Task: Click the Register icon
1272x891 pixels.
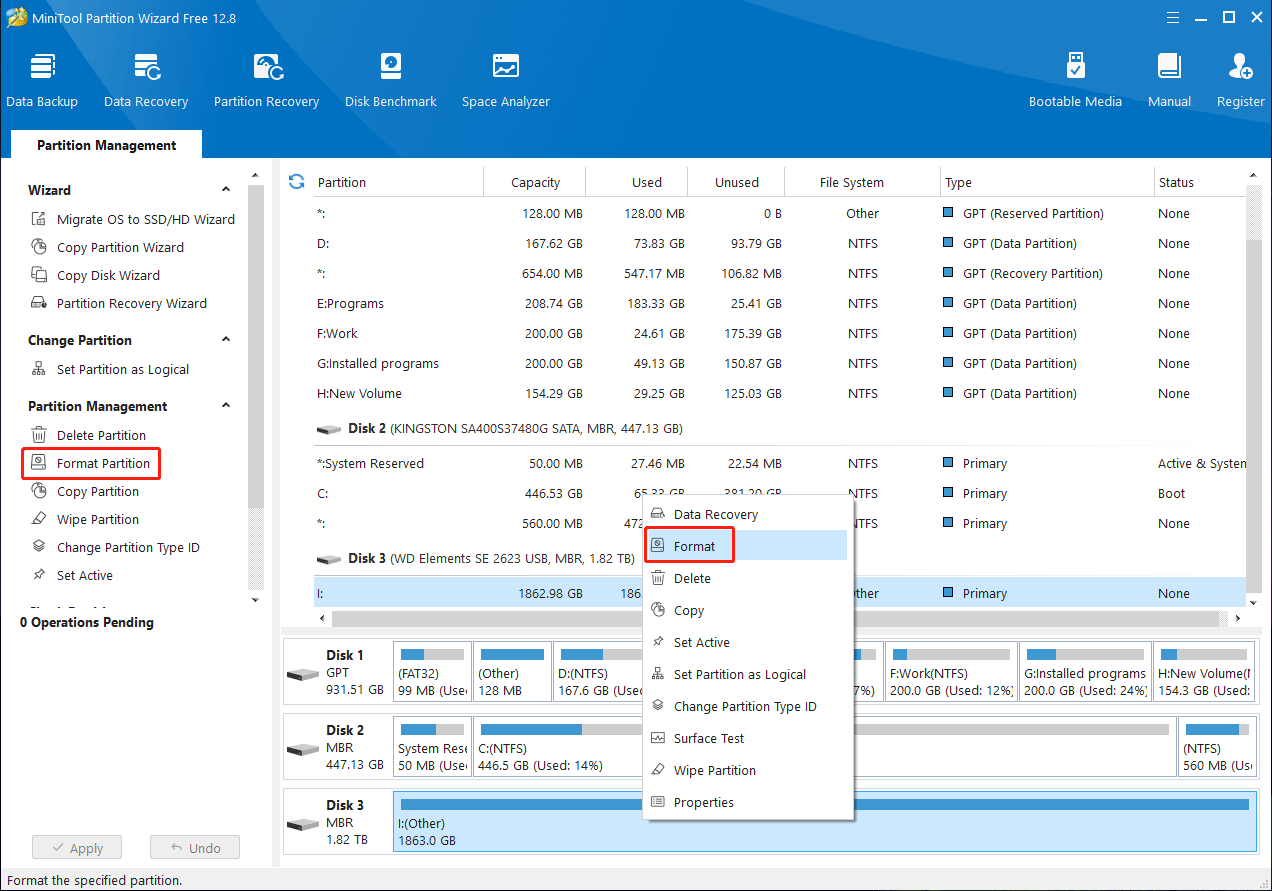Action: pos(1240,78)
